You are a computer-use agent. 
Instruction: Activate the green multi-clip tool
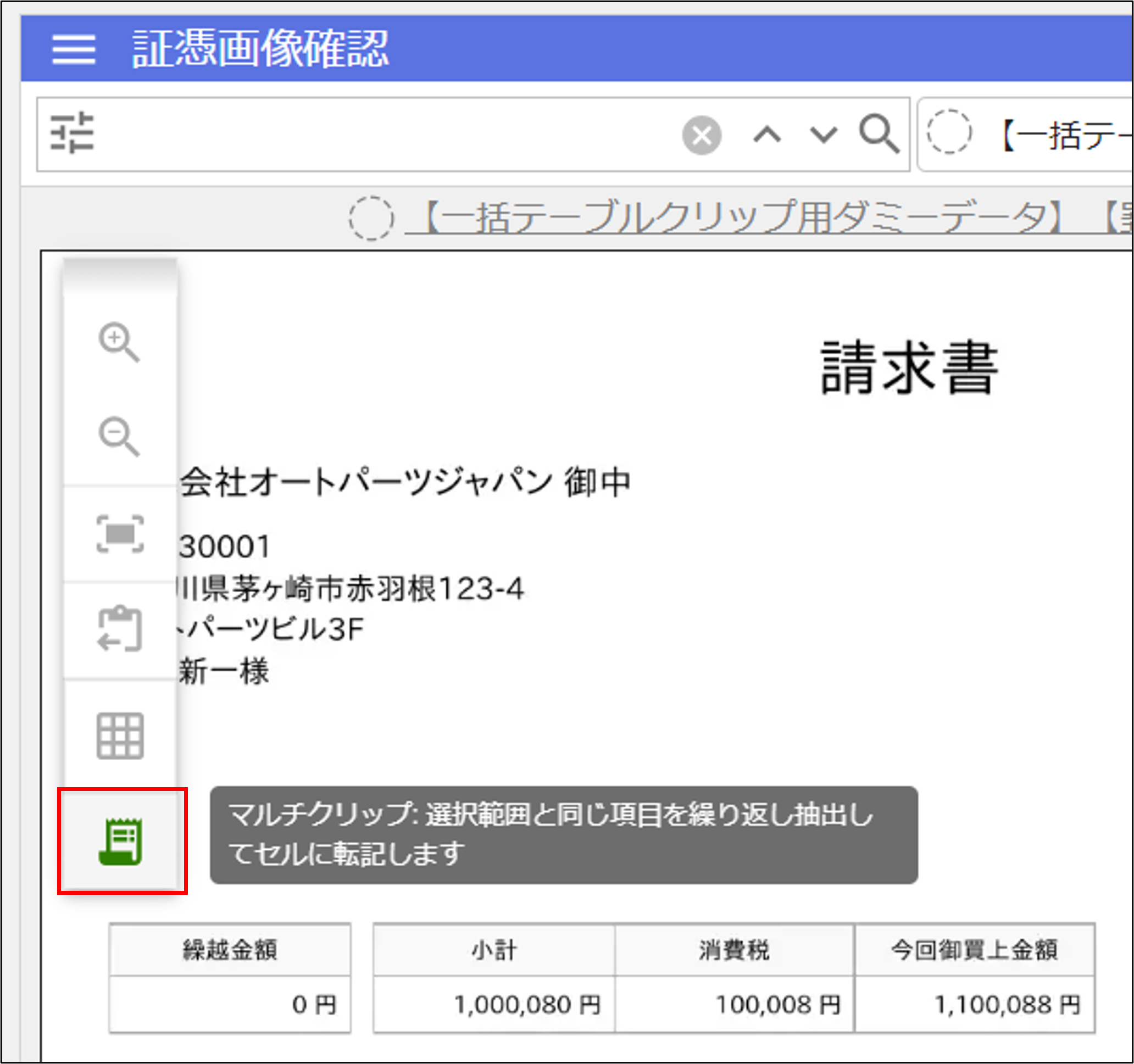click(x=120, y=842)
